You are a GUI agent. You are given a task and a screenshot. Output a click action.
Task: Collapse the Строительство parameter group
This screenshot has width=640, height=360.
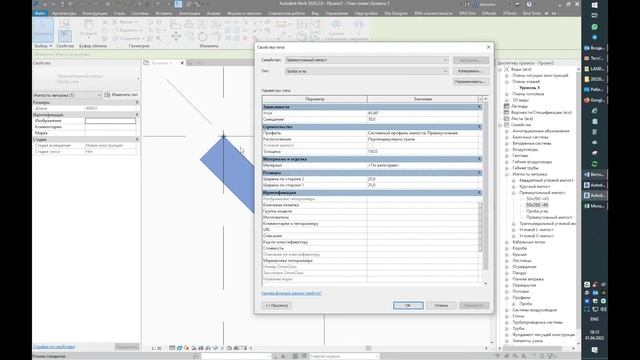click(479, 127)
